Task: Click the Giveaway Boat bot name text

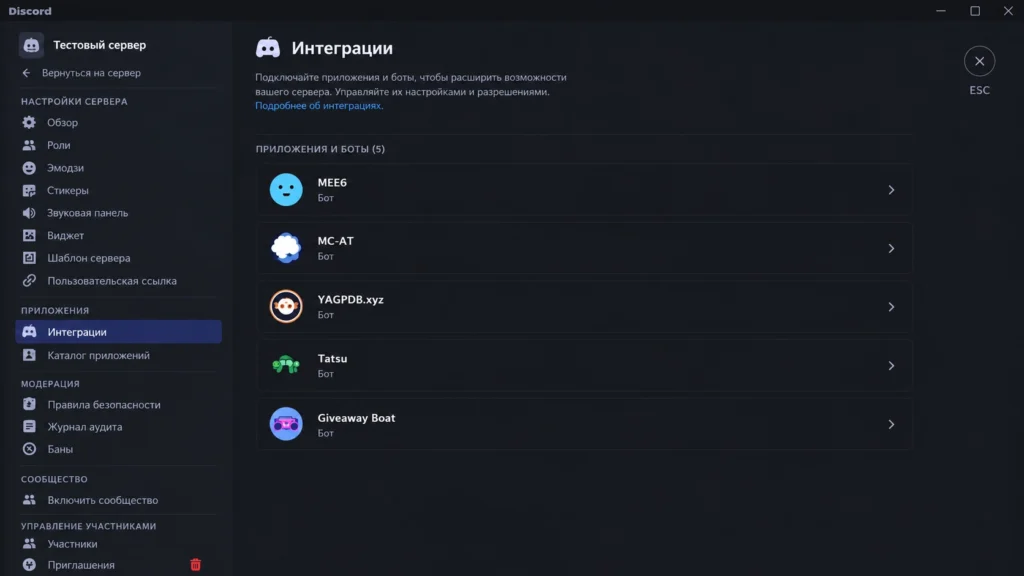Action: click(x=357, y=418)
